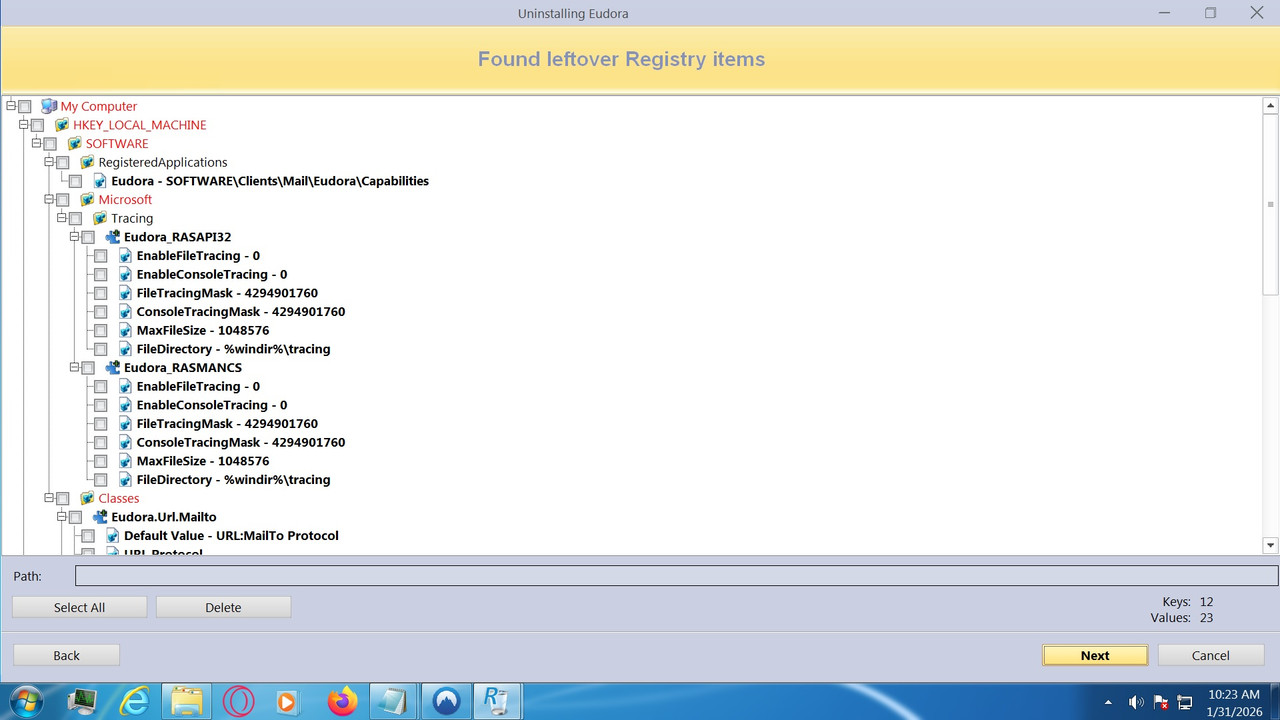
Task: Click the value icon beside Eudora Capabilities entry
Action: pos(100,181)
